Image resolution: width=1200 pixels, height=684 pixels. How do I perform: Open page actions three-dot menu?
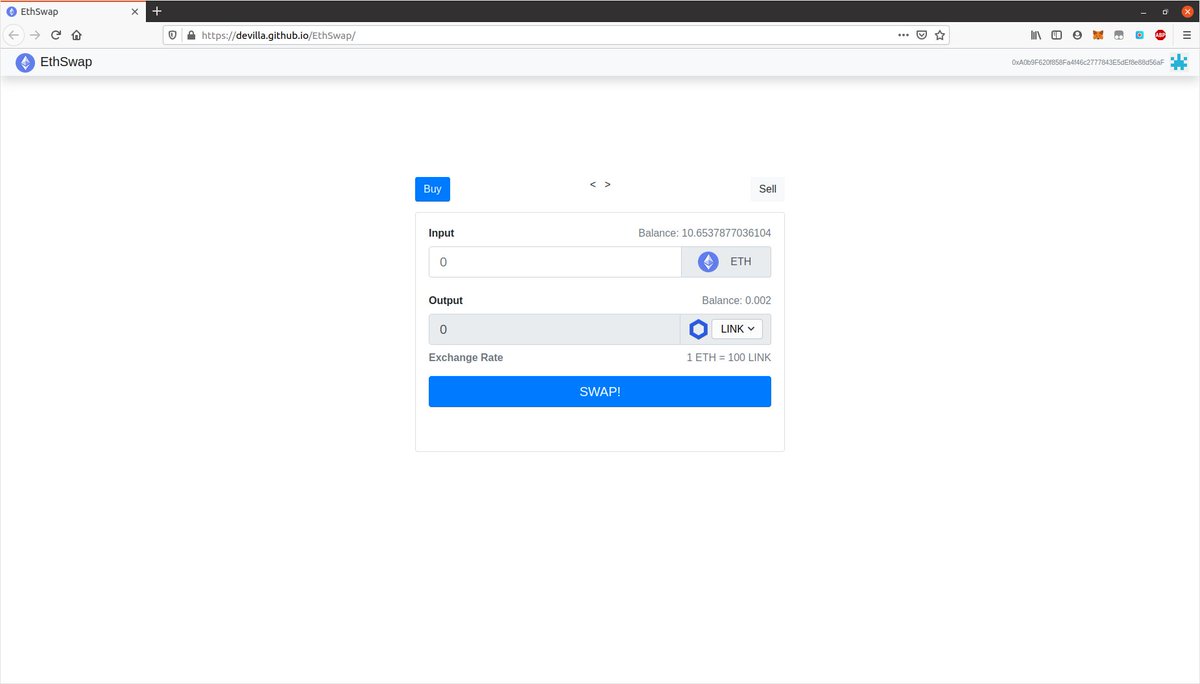[x=903, y=34]
